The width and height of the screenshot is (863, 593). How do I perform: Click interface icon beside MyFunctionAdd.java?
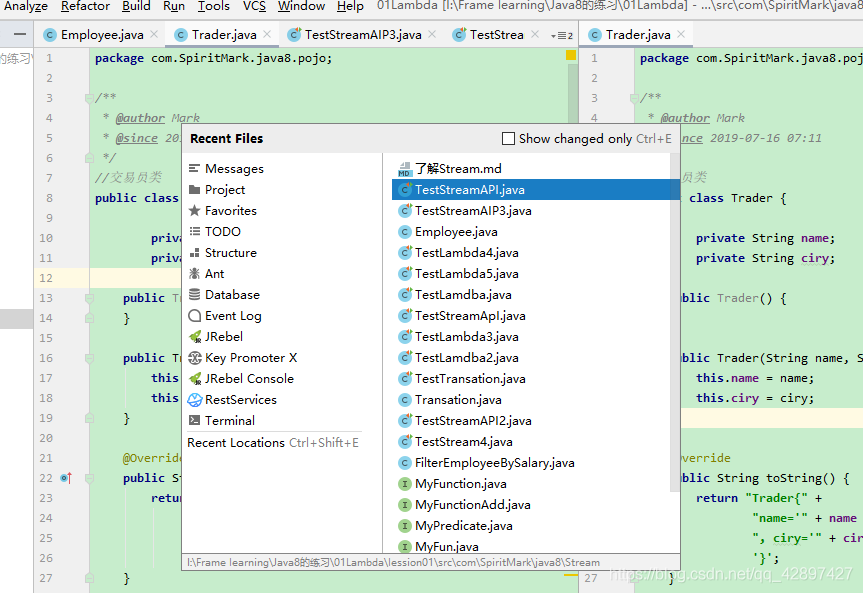tap(405, 505)
